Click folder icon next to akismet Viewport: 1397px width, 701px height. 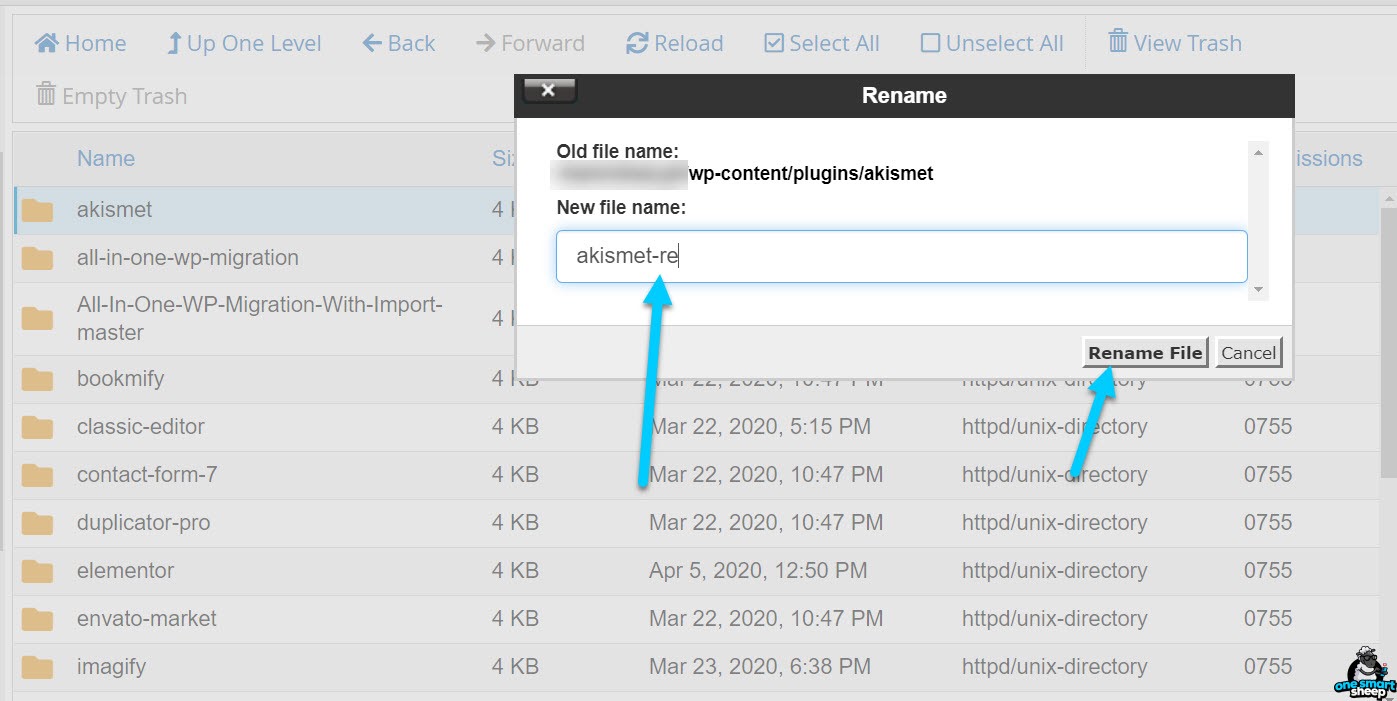point(38,210)
